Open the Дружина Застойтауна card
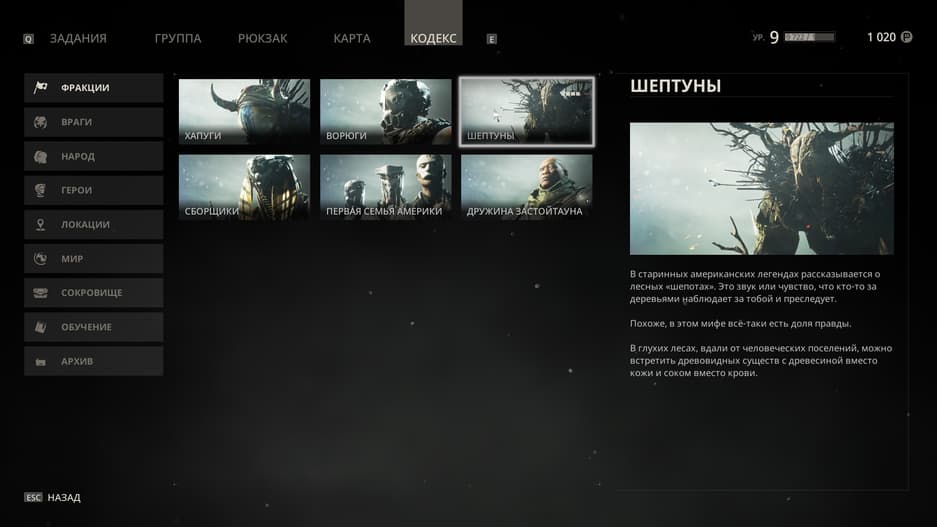The image size is (937, 527). 526,188
